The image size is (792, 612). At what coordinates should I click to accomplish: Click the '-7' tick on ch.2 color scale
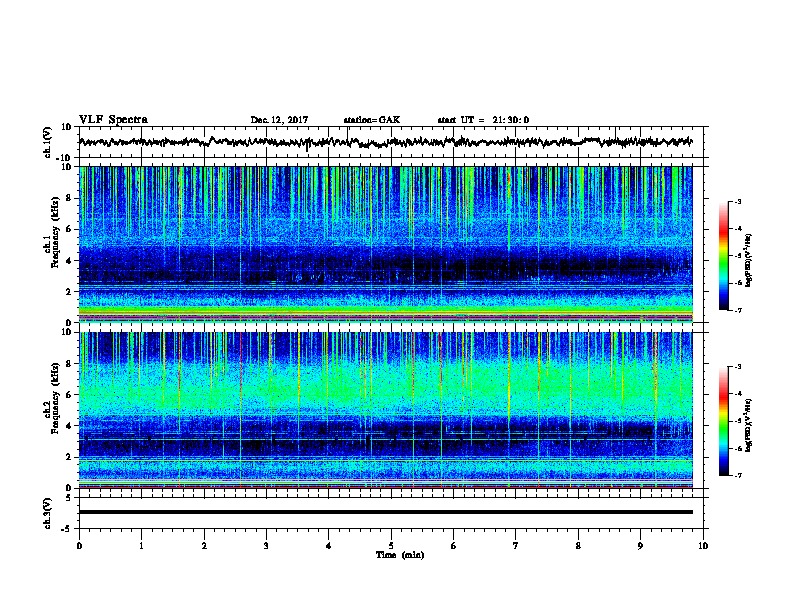pyautogui.click(x=737, y=475)
